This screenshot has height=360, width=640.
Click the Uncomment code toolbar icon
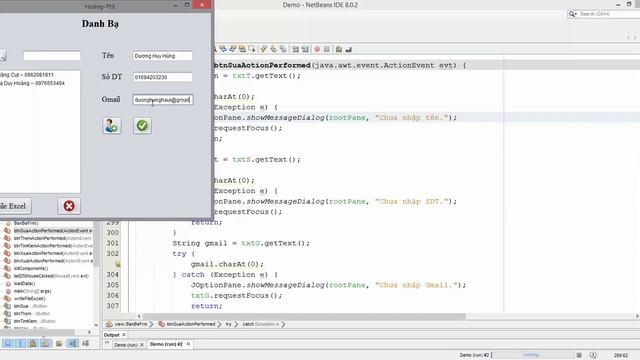348,49
